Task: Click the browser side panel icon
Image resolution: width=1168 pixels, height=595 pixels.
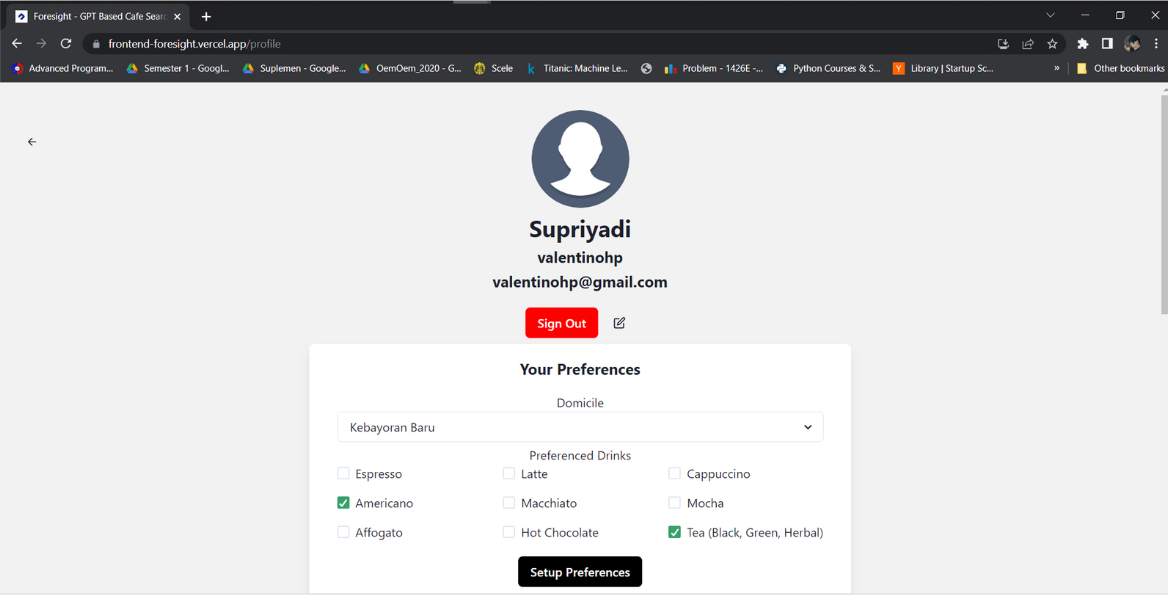Action: tap(1107, 44)
